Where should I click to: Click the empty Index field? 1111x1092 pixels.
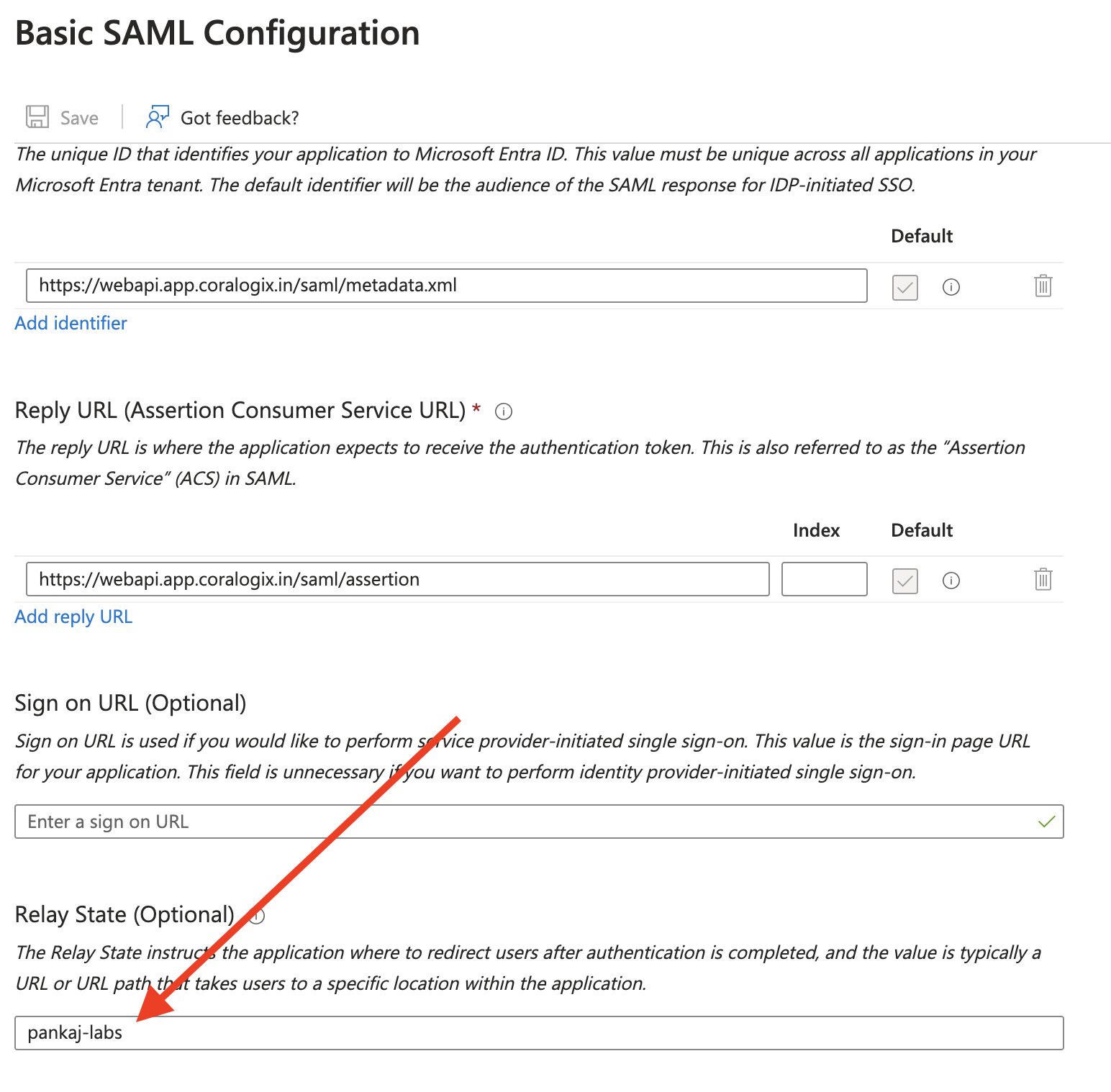click(824, 579)
